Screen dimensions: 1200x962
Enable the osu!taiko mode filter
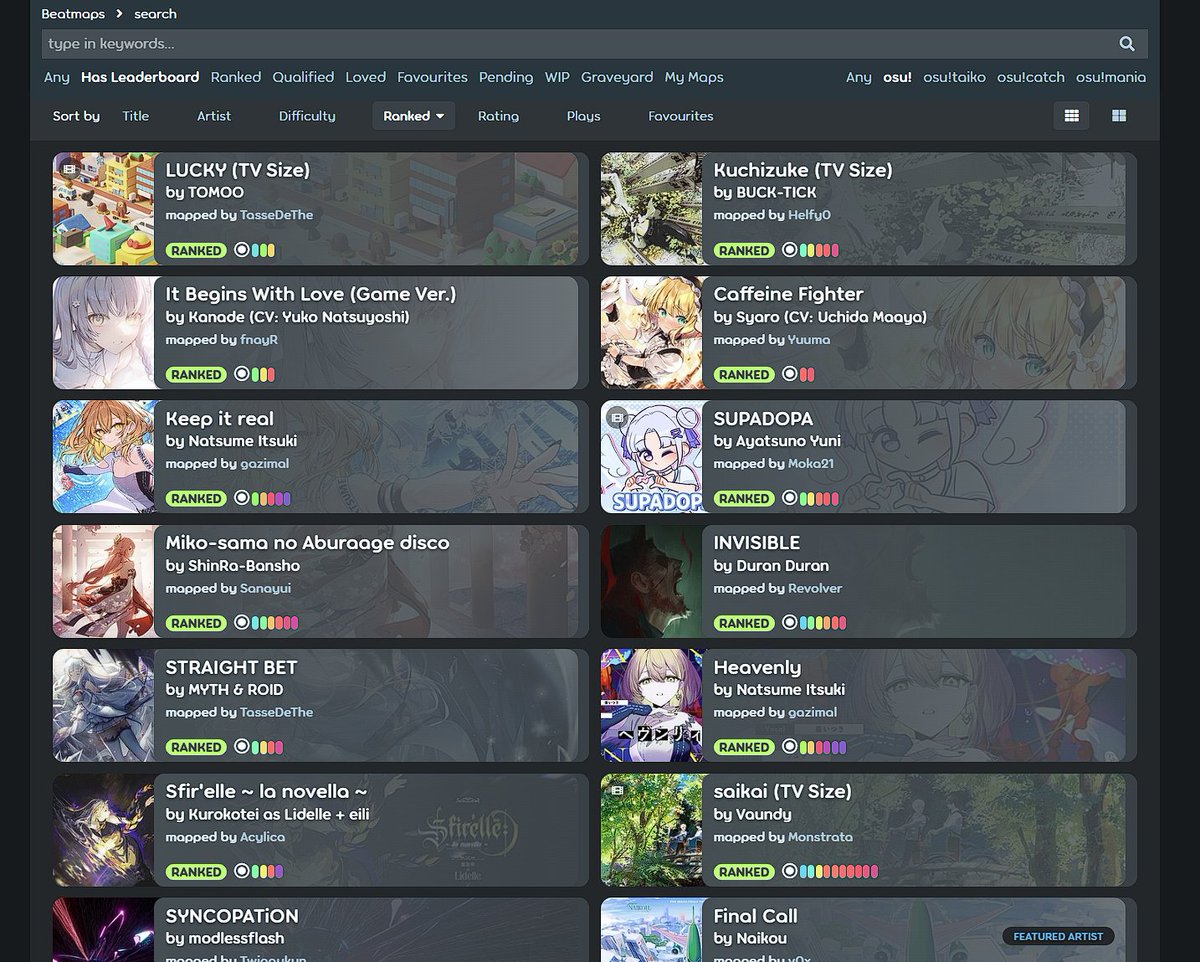pyautogui.click(x=957, y=77)
